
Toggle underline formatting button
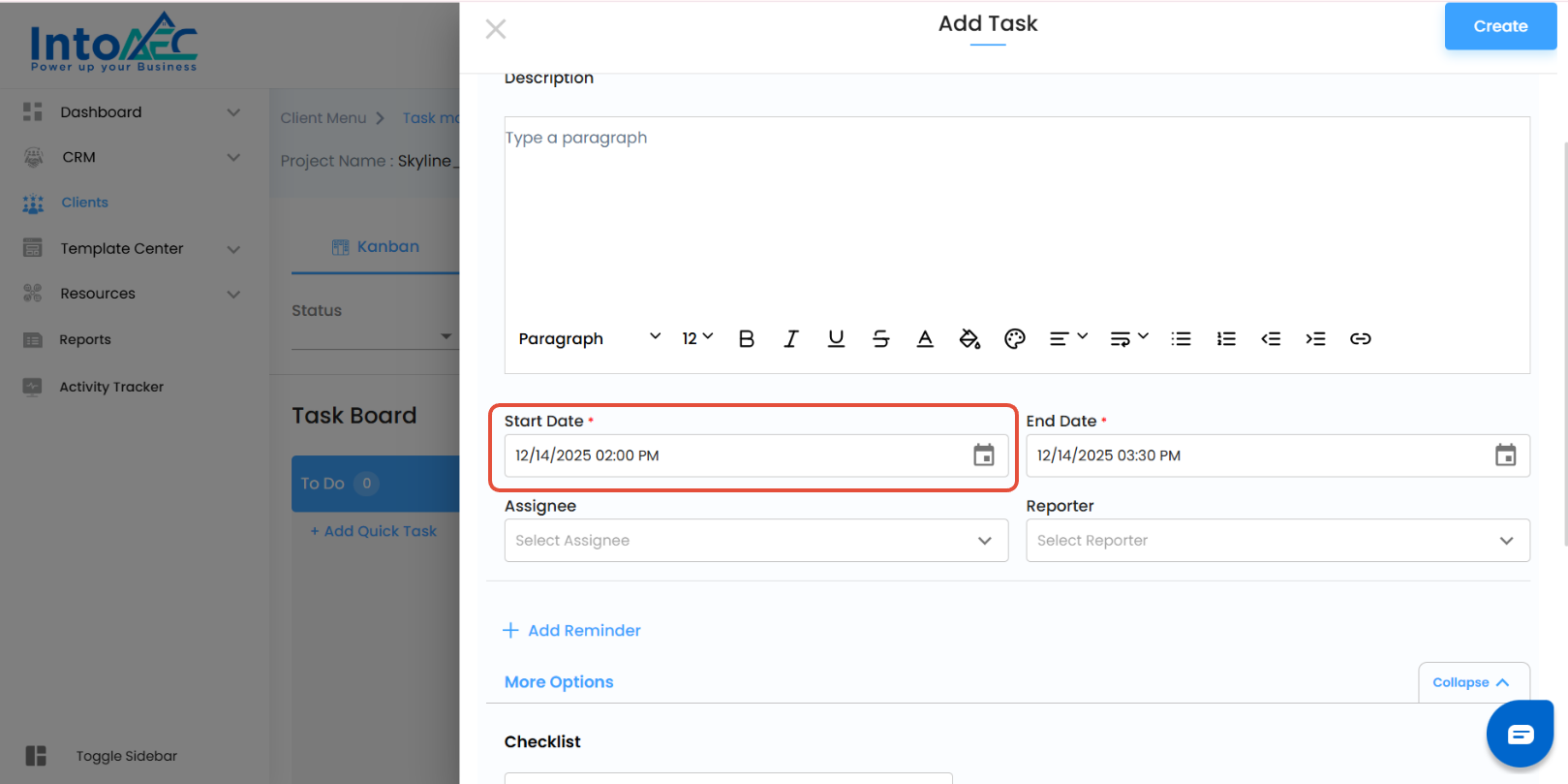(836, 339)
